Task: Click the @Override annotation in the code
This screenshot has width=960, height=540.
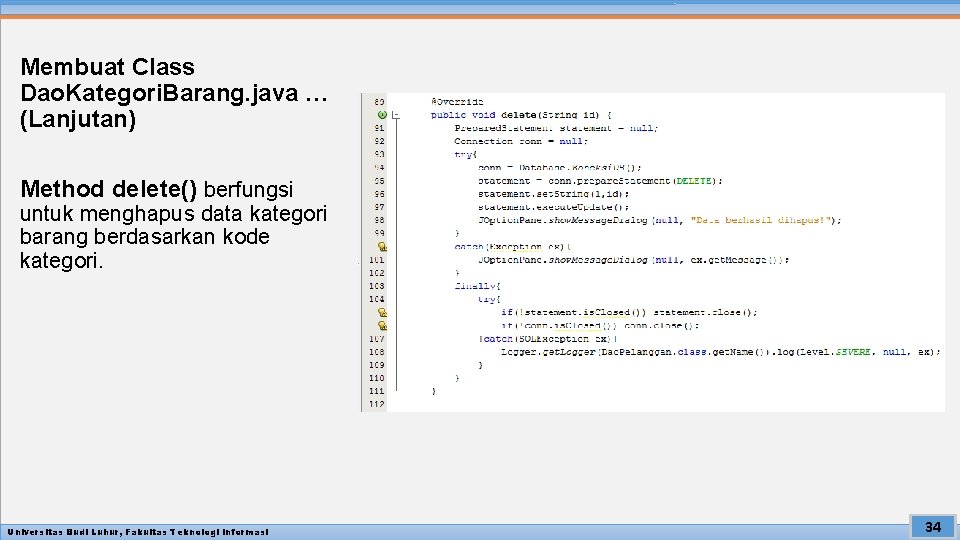Action: [x=457, y=102]
